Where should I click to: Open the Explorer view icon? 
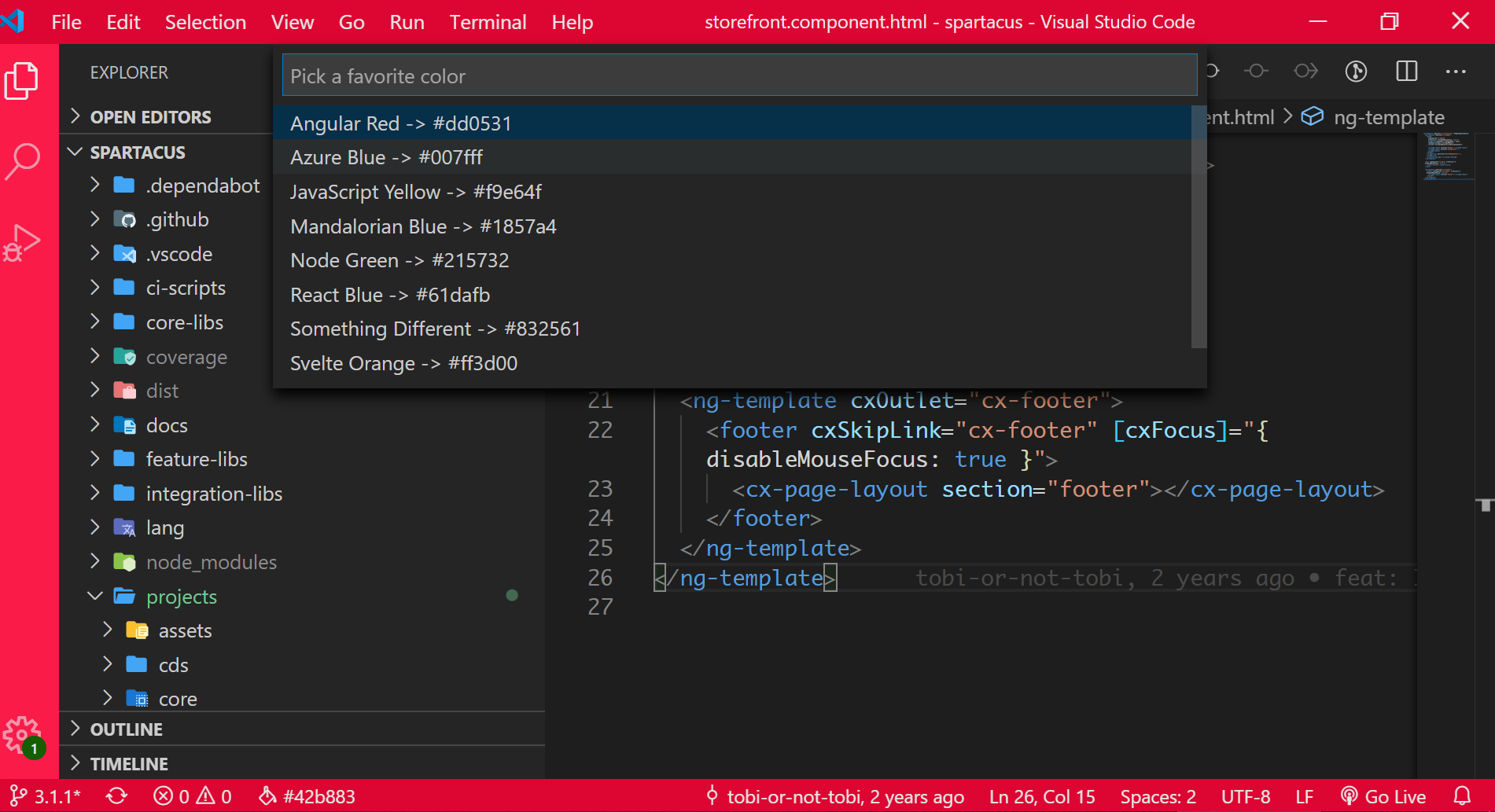(22, 79)
